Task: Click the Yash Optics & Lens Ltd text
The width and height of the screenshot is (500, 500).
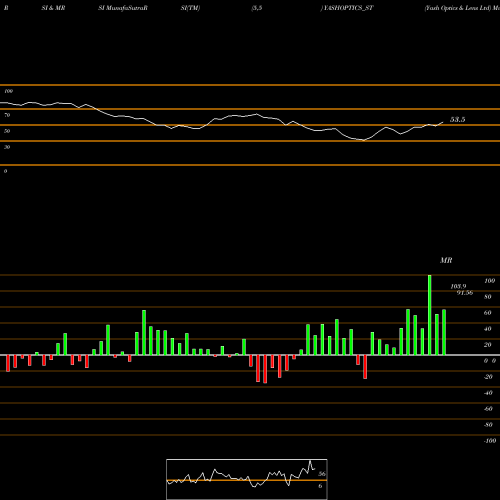Action: (458, 8)
